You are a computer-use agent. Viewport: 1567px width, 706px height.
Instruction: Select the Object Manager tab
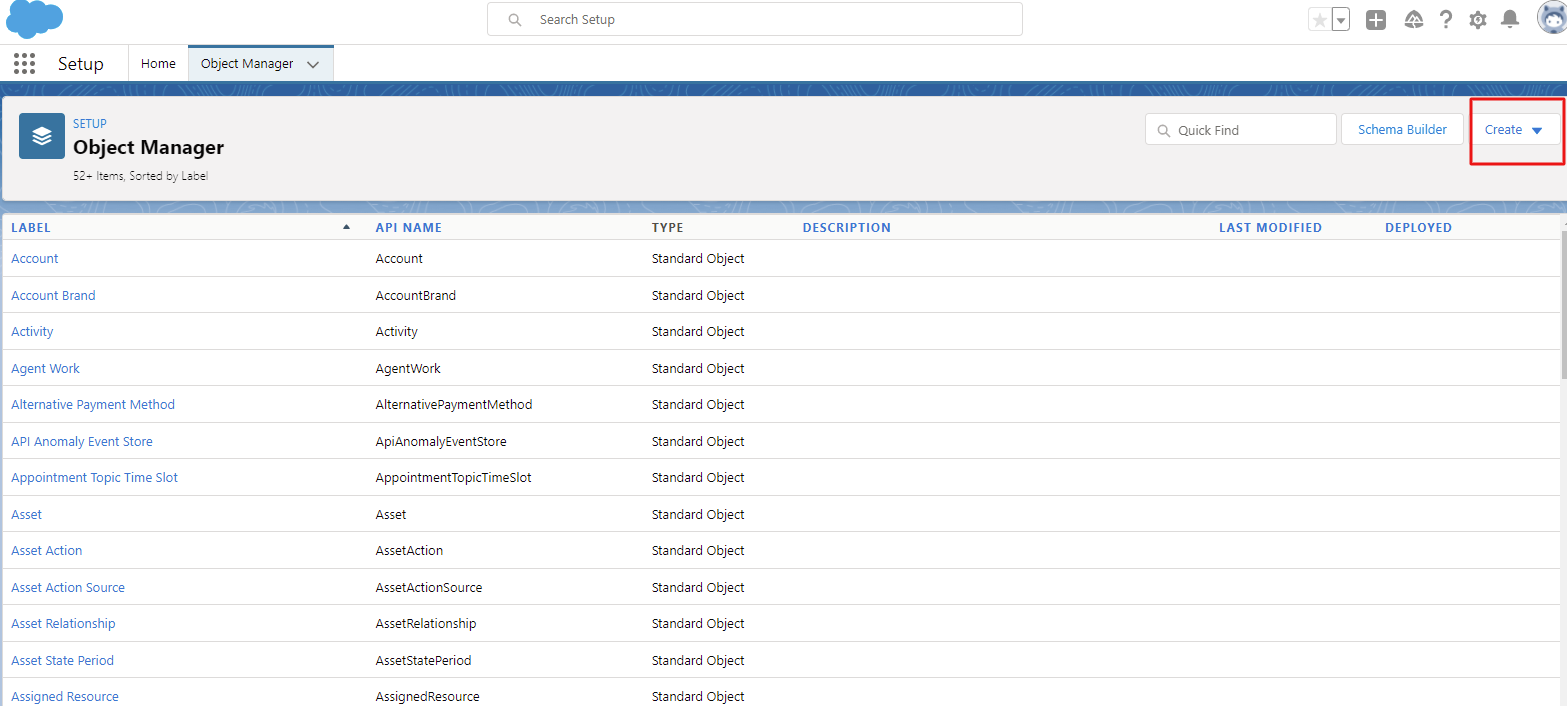(247, 63)
